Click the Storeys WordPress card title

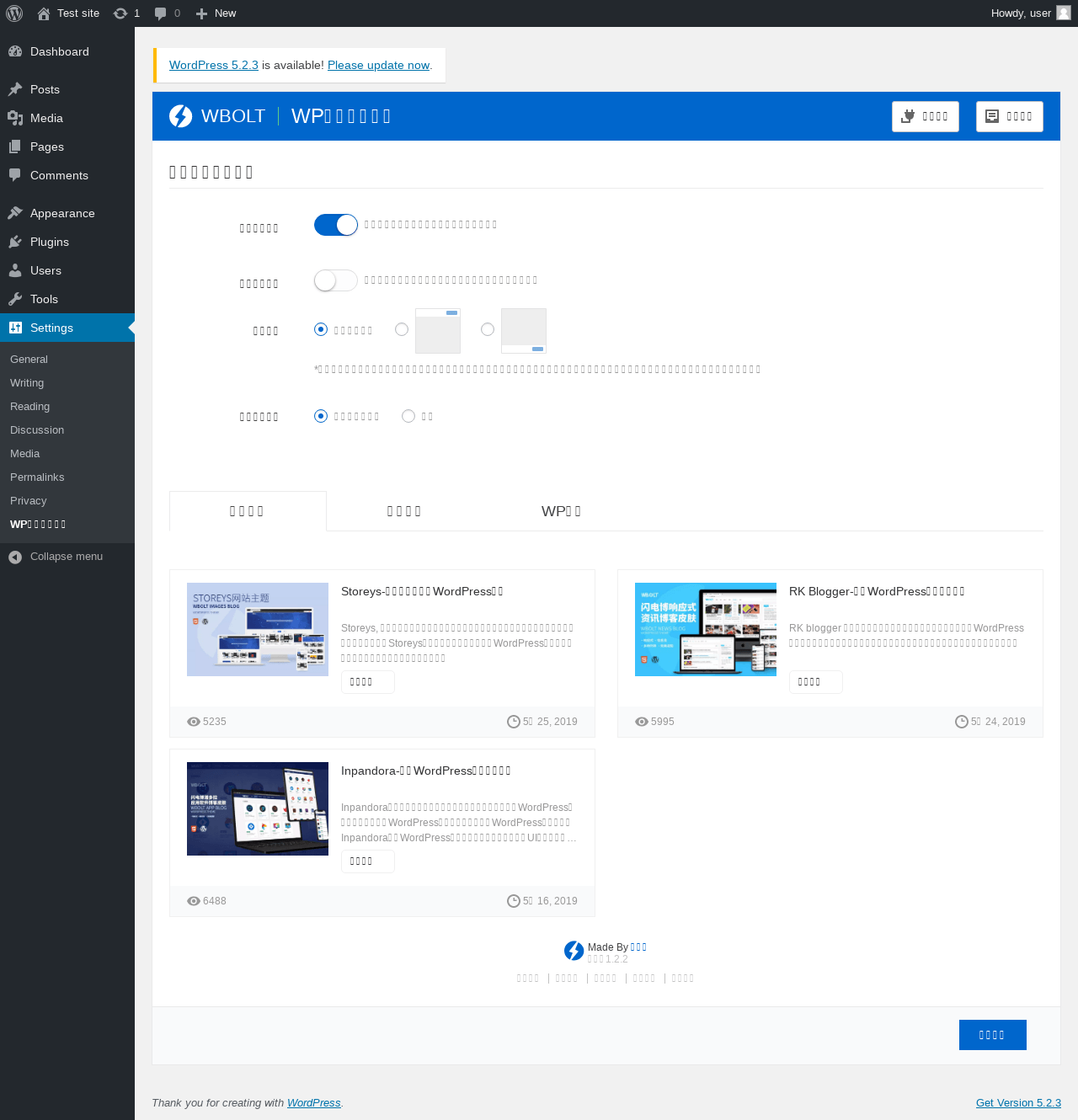click(422, 592)
